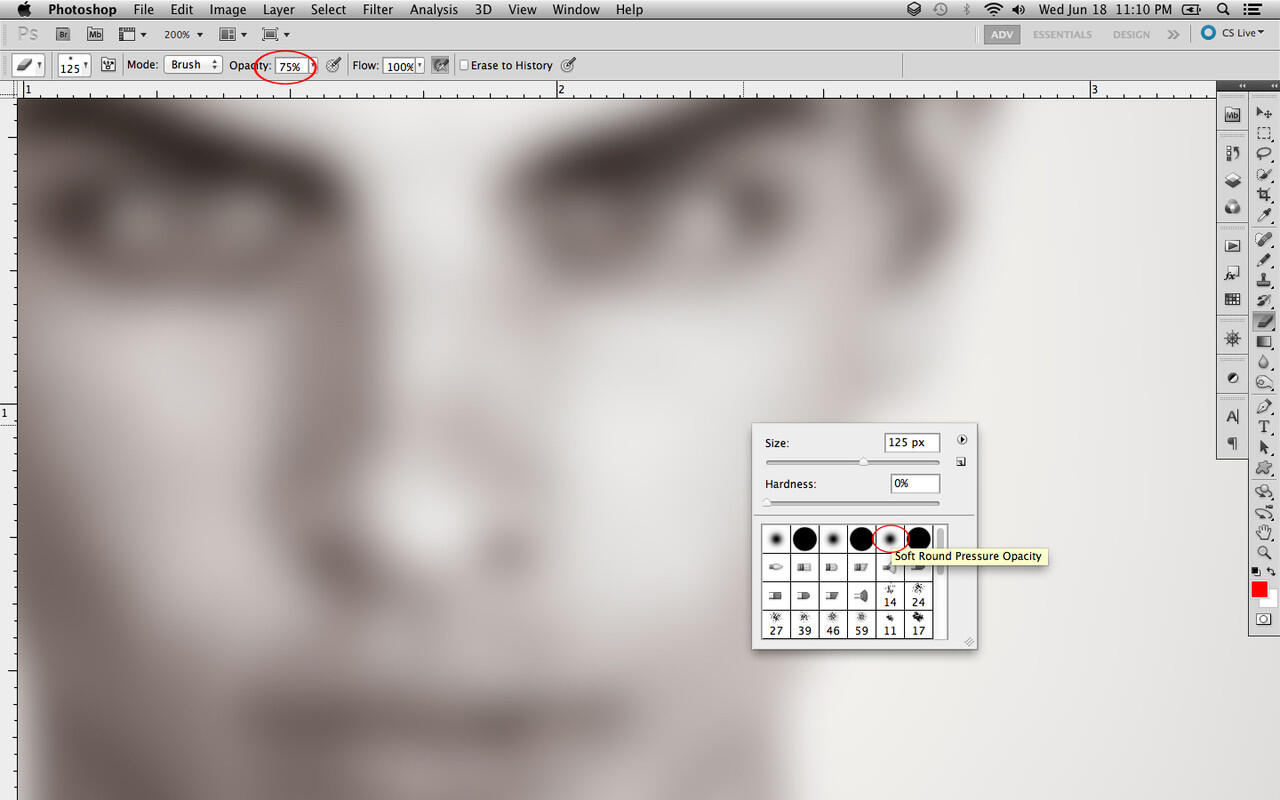Select the Type tool

coord(1264,427)
